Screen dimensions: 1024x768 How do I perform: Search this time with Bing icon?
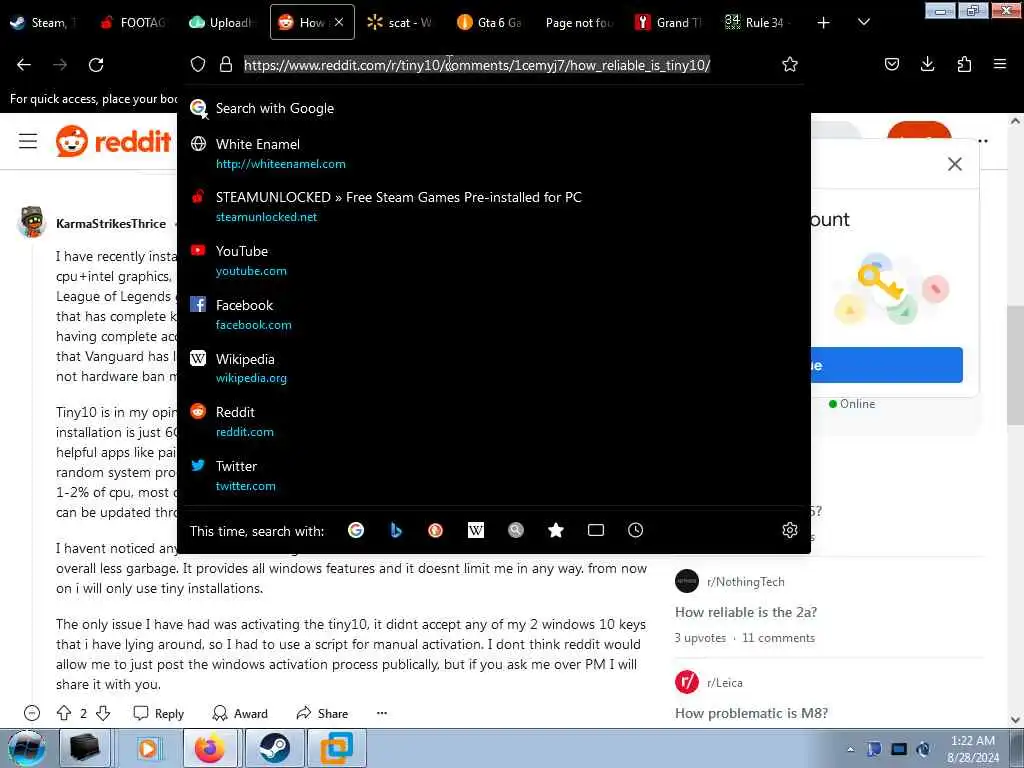(396, 530)
